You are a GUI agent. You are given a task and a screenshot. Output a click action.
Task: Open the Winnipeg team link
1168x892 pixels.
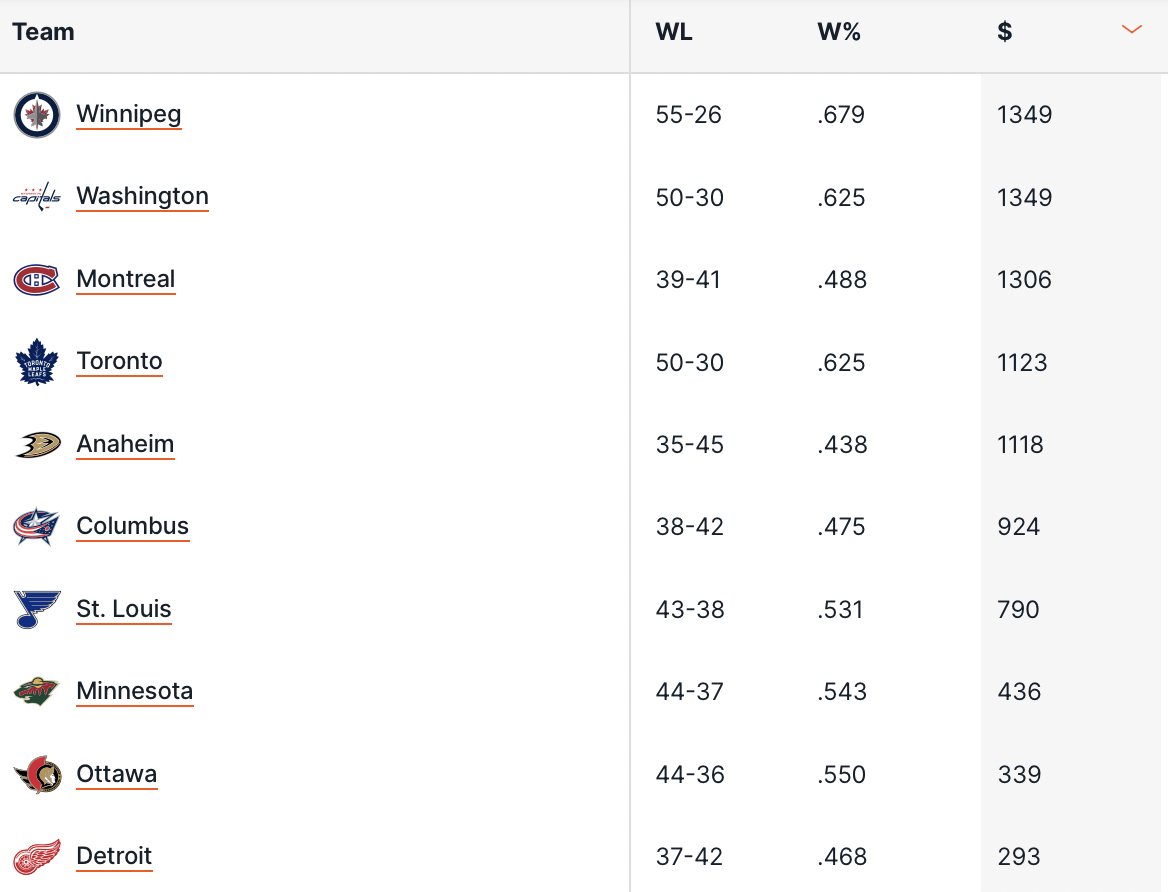click(x=129, y=114)
